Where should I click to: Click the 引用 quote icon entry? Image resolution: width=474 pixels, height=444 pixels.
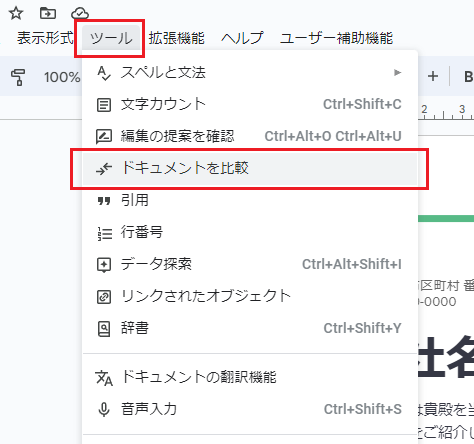[x=250, y=200]
